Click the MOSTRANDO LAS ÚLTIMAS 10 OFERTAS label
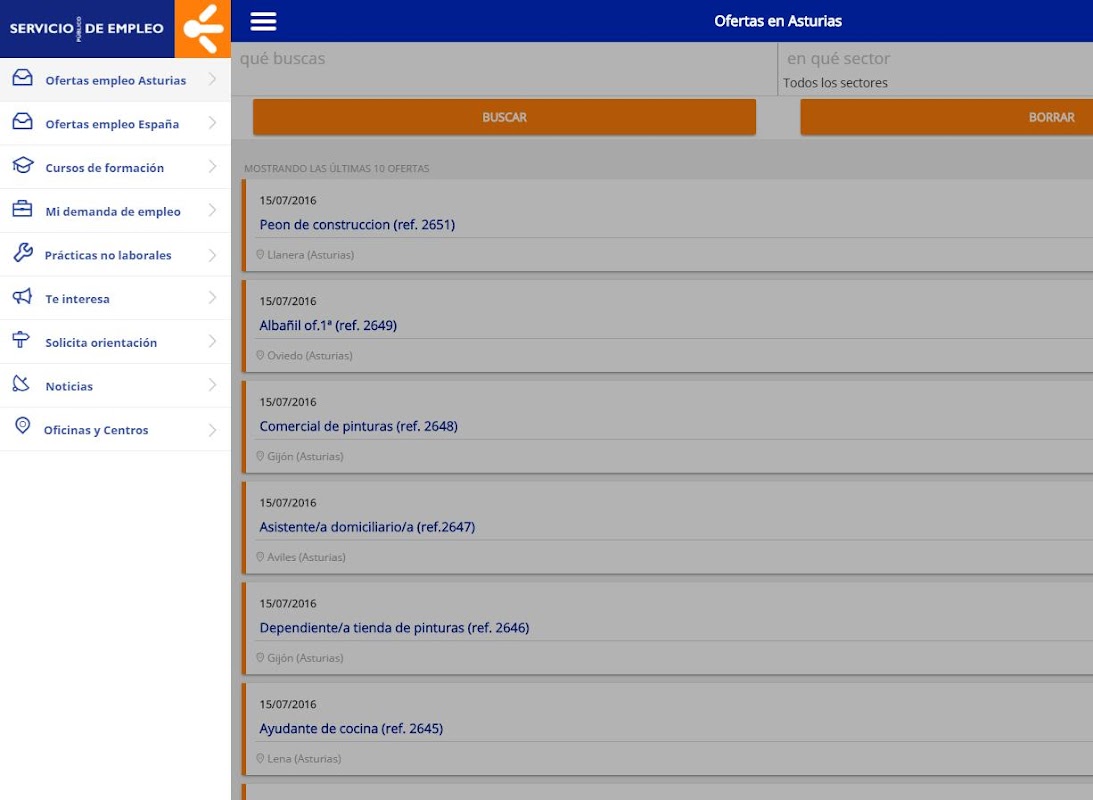Screen dimensions: 1093x800 pyautogui.click(x=337, y=169)
